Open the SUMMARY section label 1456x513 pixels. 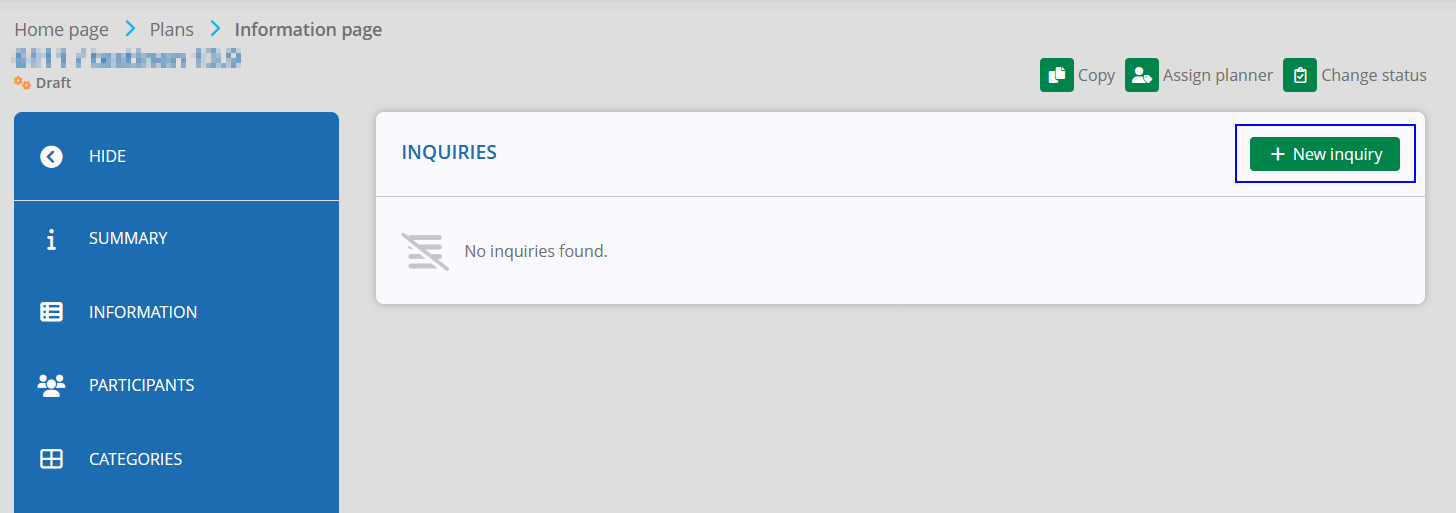[128, 238]
